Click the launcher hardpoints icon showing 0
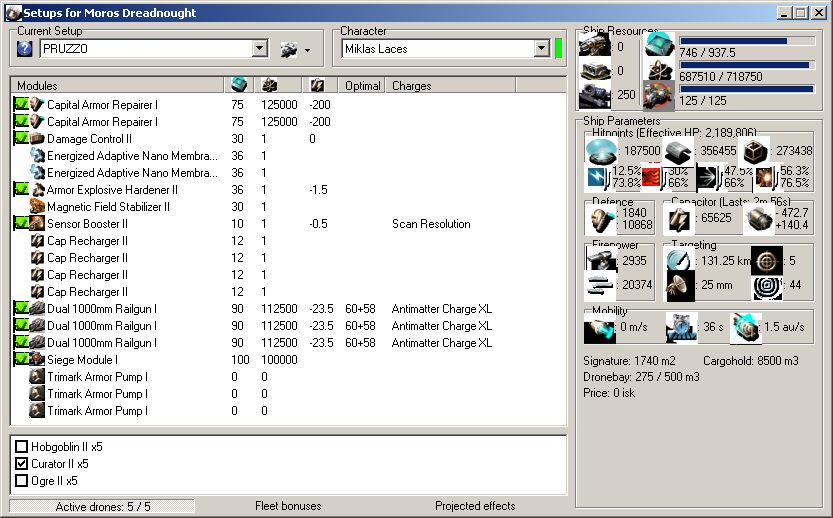Image resolution: width=833 pixels, height=518 pixels. coord(595,71)
